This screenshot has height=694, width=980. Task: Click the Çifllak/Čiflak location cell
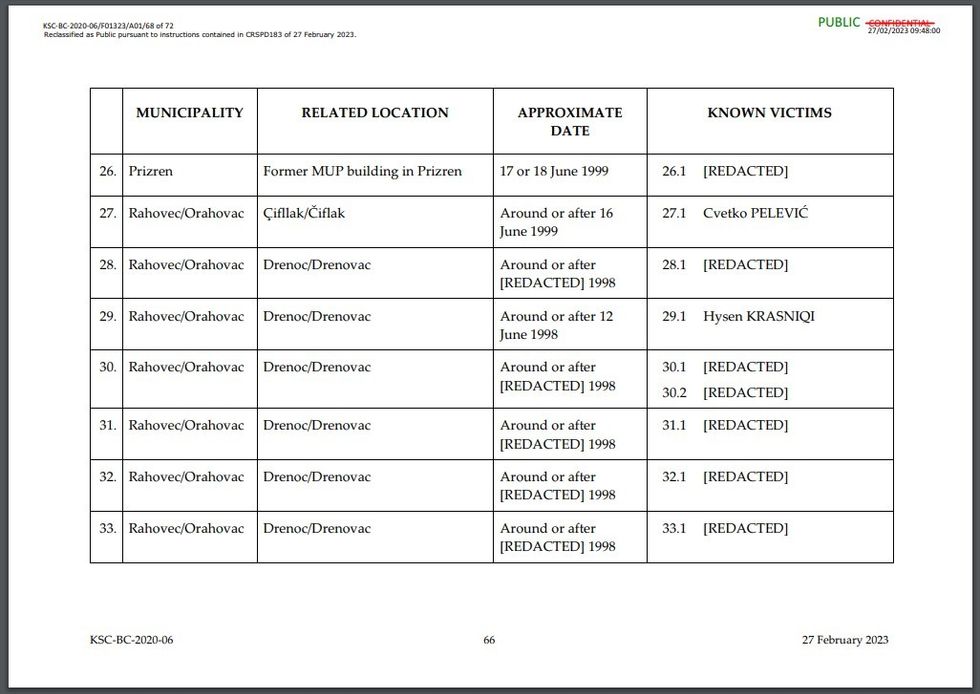(304, 213)
